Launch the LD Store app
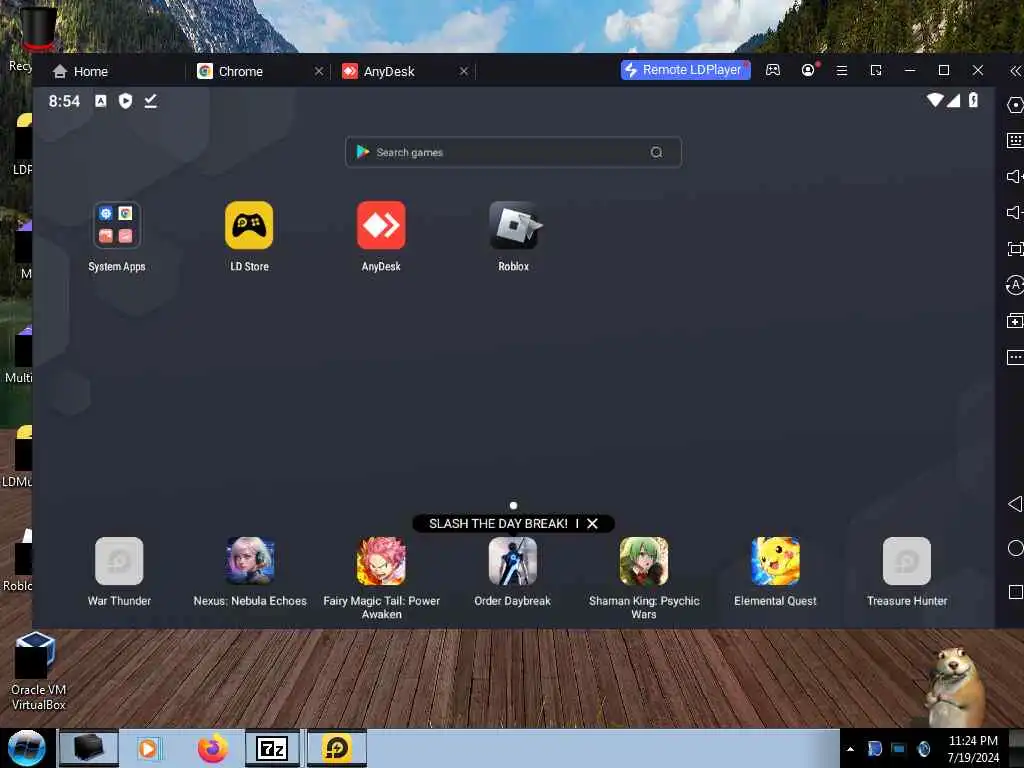Screen dimensions: 1024x768 (249, 225)
